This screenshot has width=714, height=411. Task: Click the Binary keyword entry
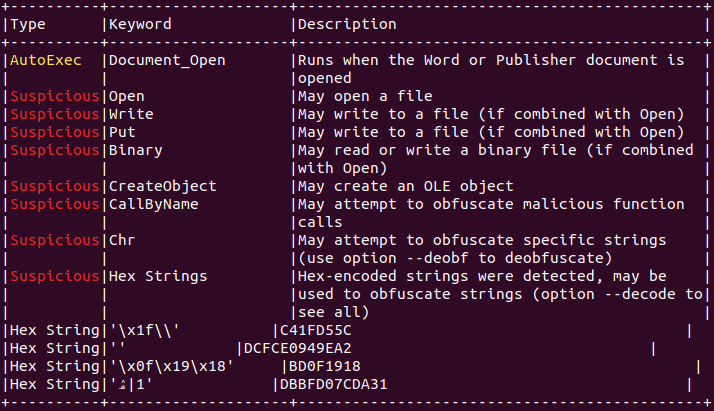point(135,151)
